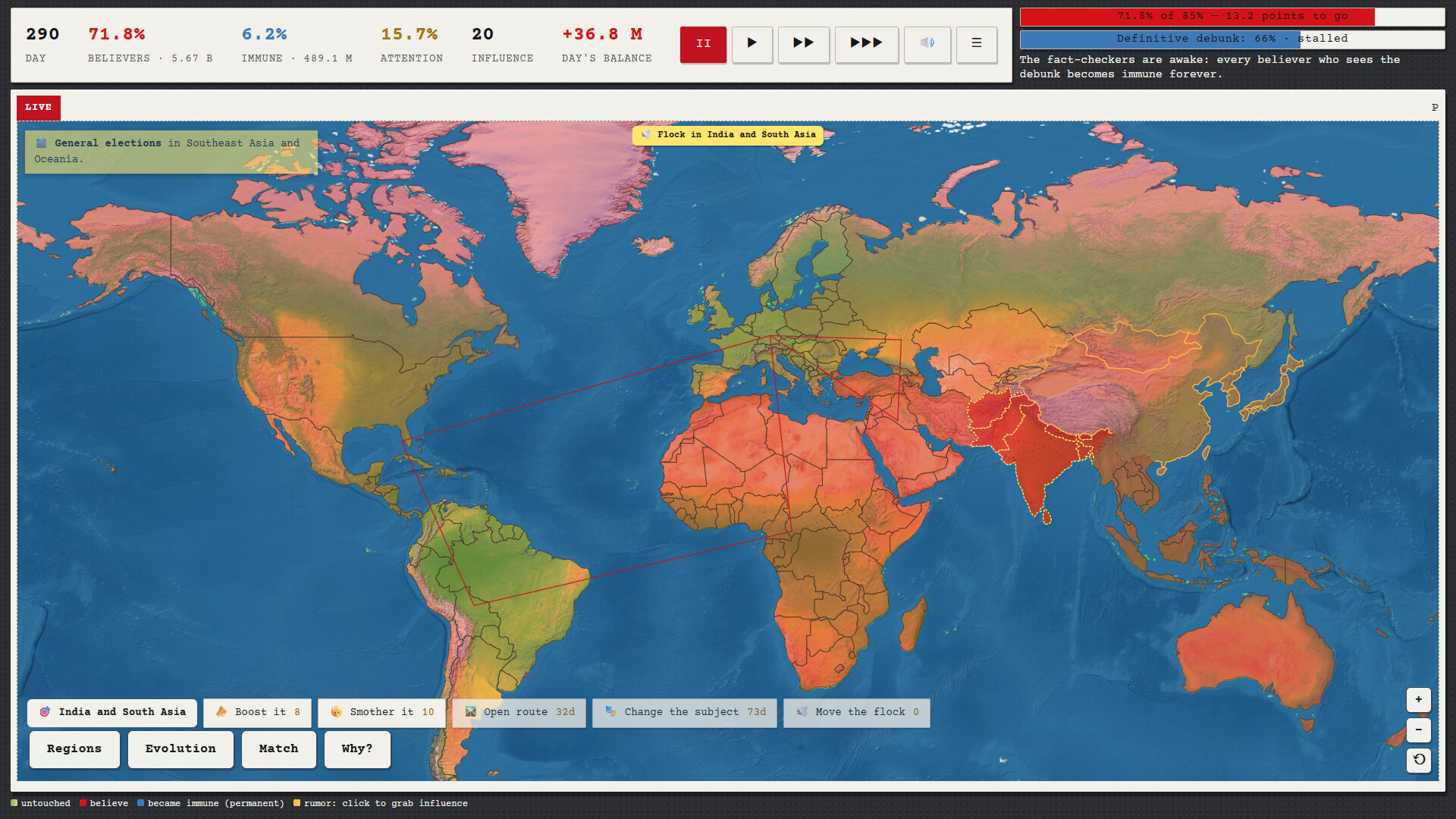The image size is (1456, 819).
Task: Open the hamburger menu
Action: [976, 44]
